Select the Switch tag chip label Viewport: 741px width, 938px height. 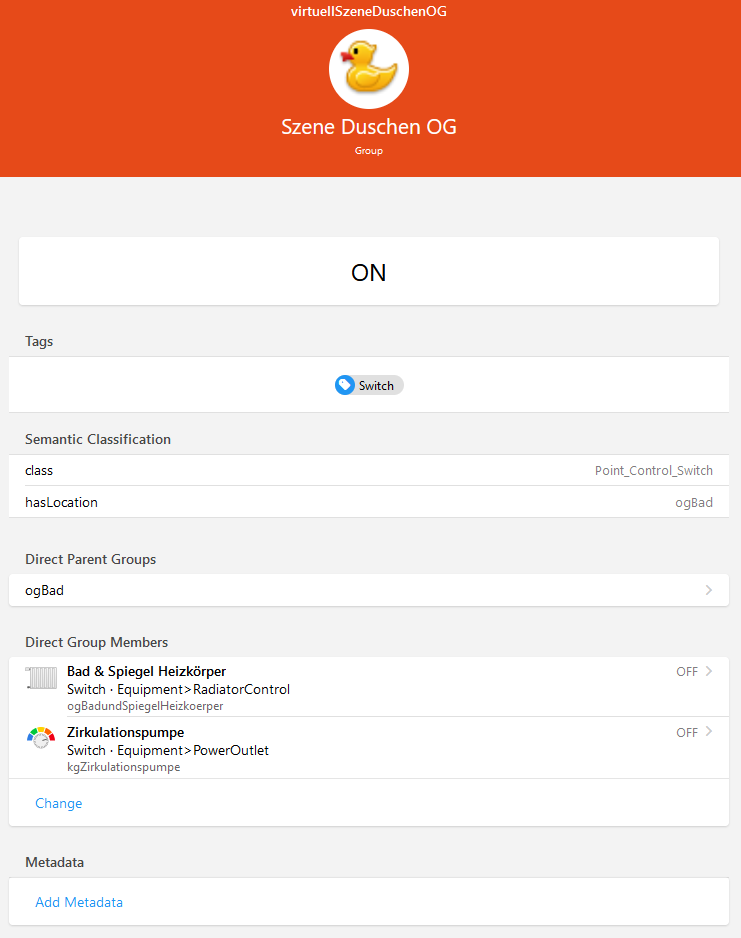click(x=376, y=386)
